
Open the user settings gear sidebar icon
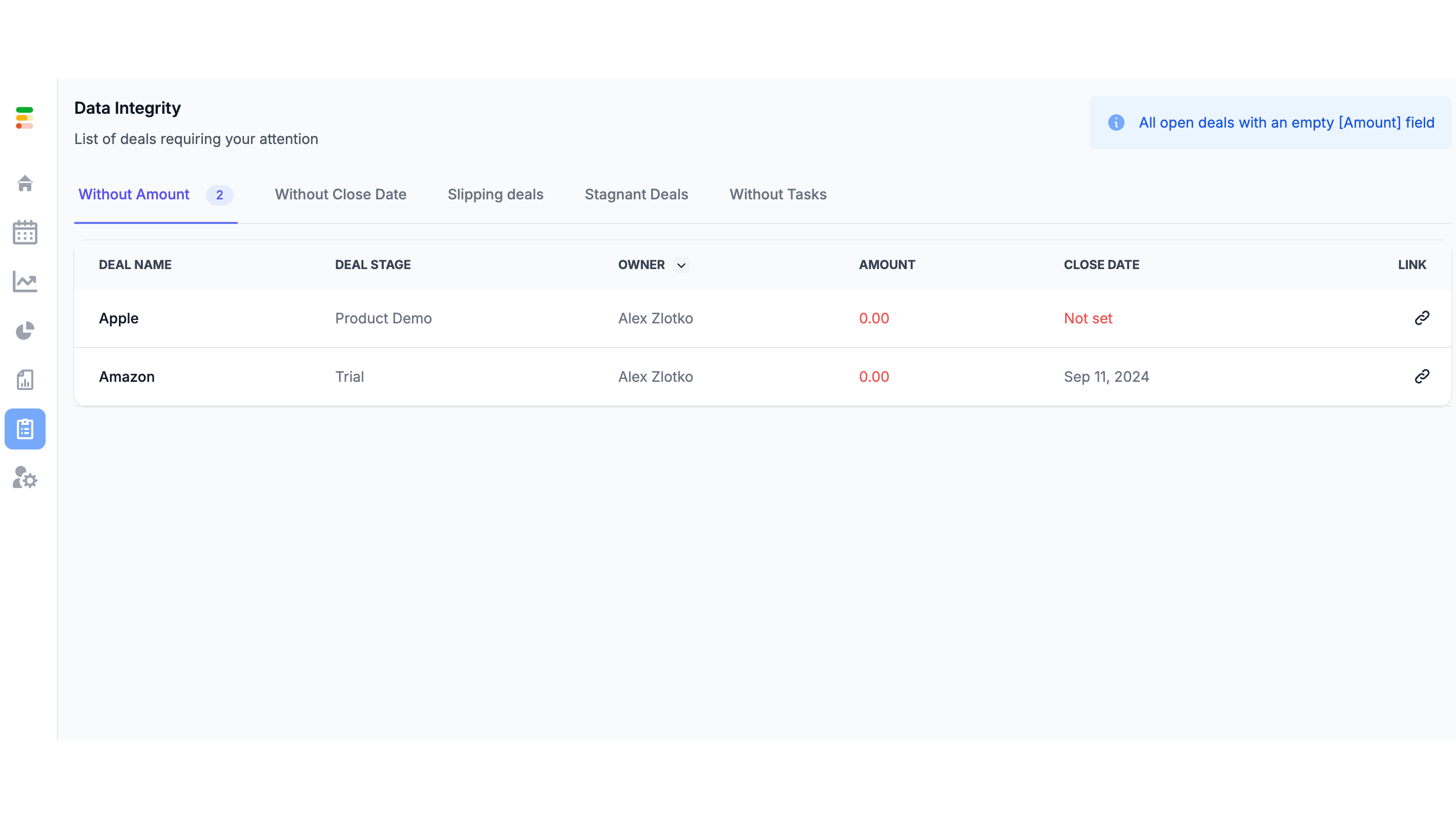pyautogui.click(x=25, y=478)
